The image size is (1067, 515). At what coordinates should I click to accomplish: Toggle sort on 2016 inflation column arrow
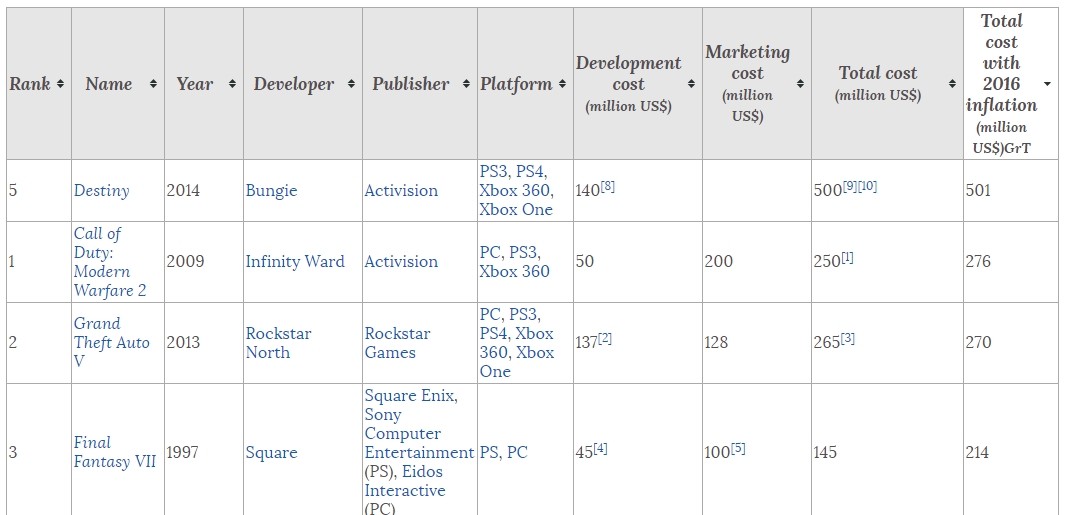pos(1047,84)
